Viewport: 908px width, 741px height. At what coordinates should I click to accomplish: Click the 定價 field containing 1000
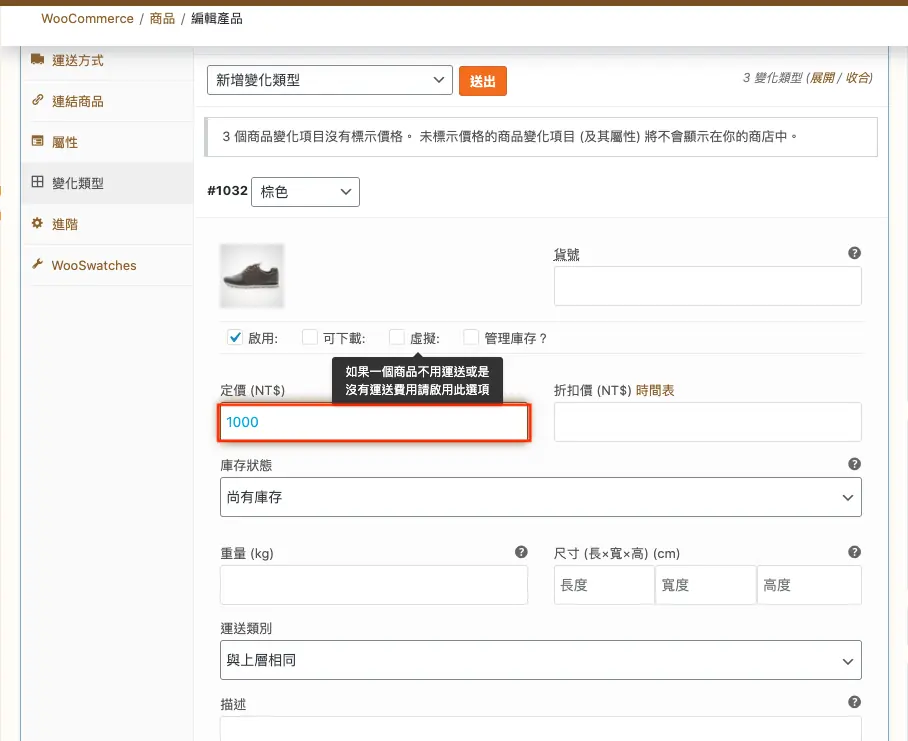(374, 422)
